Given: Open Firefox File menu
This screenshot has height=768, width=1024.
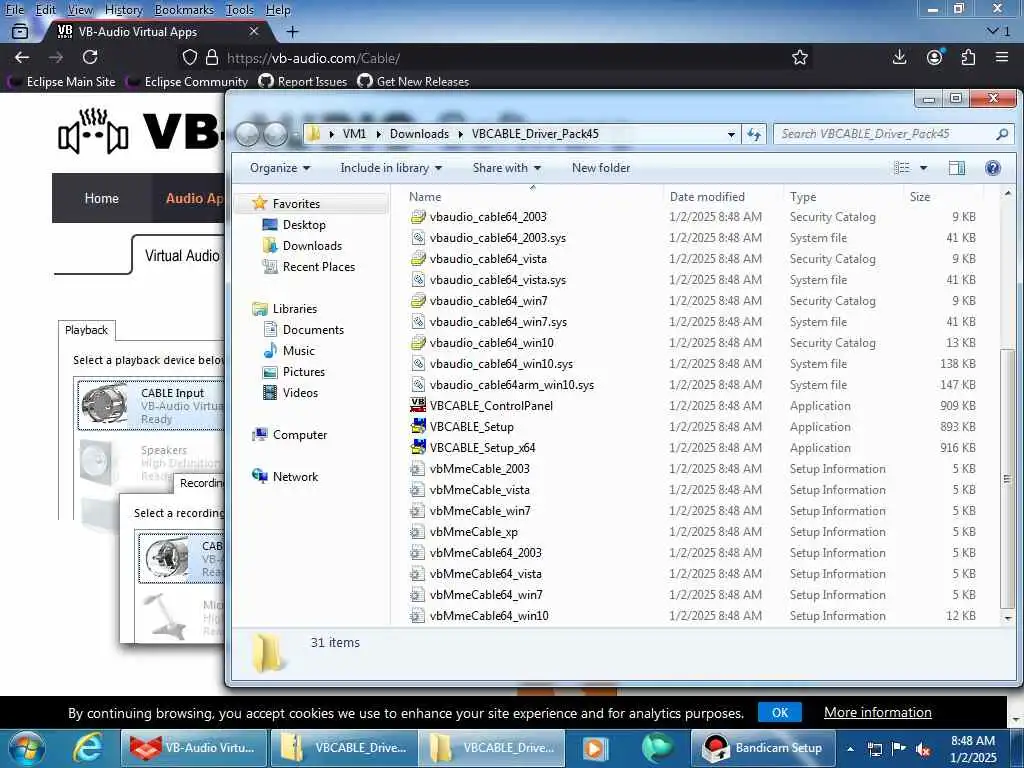Looking at the screenshot, I should (x=14, y=10).
